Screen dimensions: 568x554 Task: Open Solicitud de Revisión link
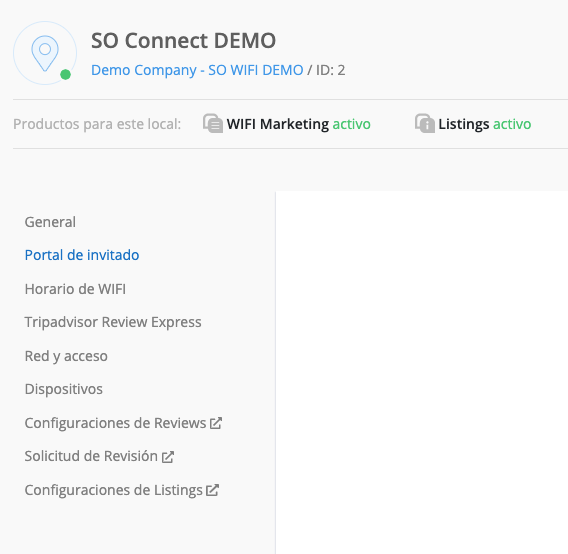91,456
